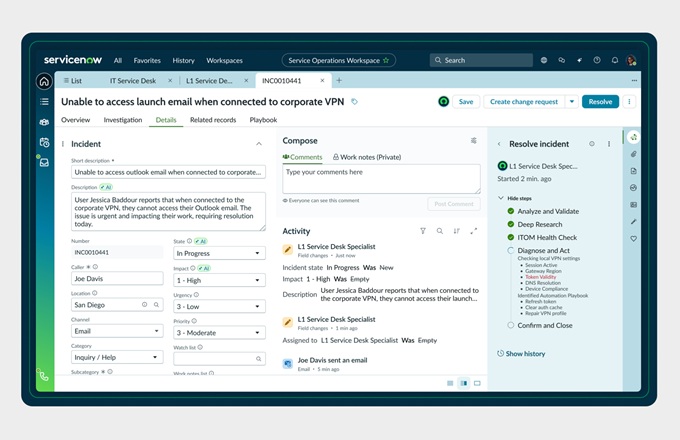Collapse the Incident section chevron
The image size is (680, 440).
click(x=259, y=144)
